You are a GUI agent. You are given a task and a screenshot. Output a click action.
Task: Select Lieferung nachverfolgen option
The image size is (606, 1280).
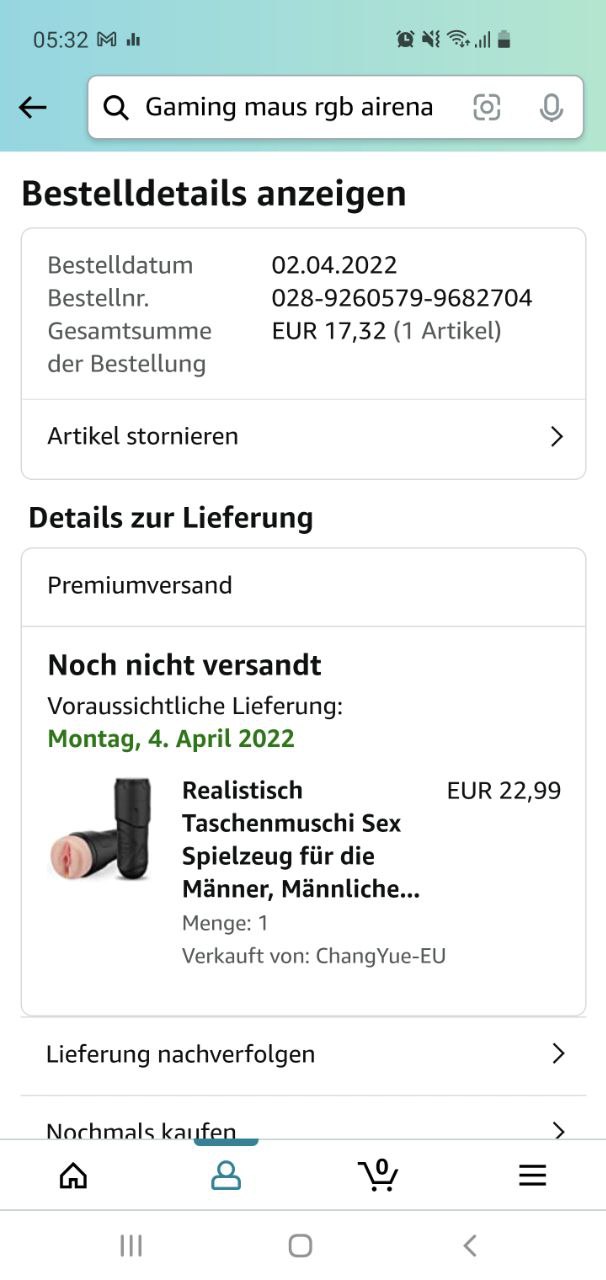(181, 1054)
